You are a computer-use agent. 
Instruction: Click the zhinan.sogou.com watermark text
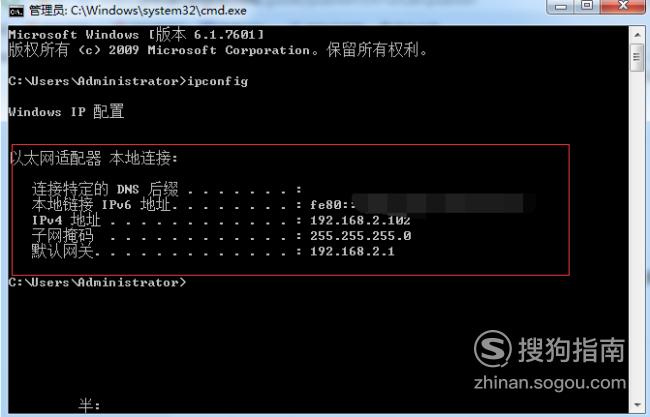pos(550,382)
